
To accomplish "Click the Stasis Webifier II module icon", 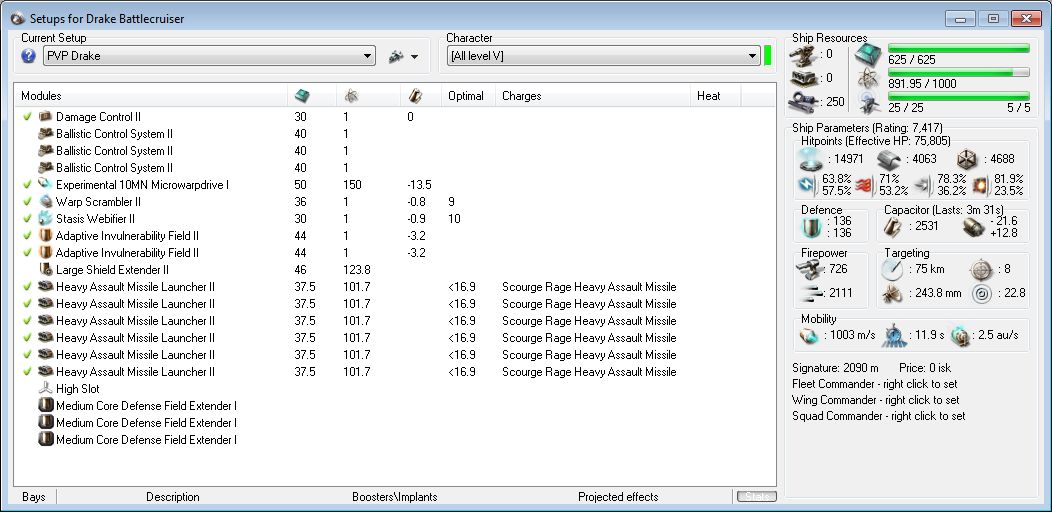I will (46, 219).
